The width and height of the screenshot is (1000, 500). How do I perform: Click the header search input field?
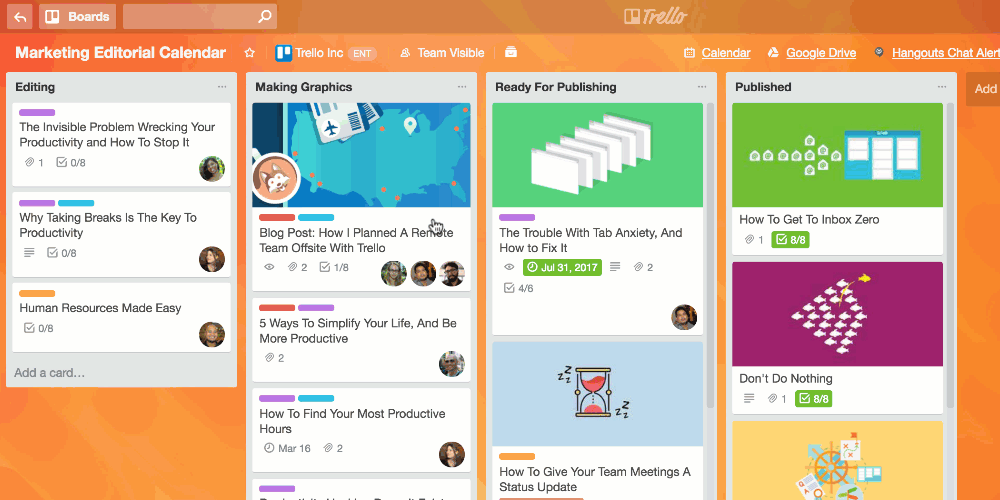(x=190, y=17)
